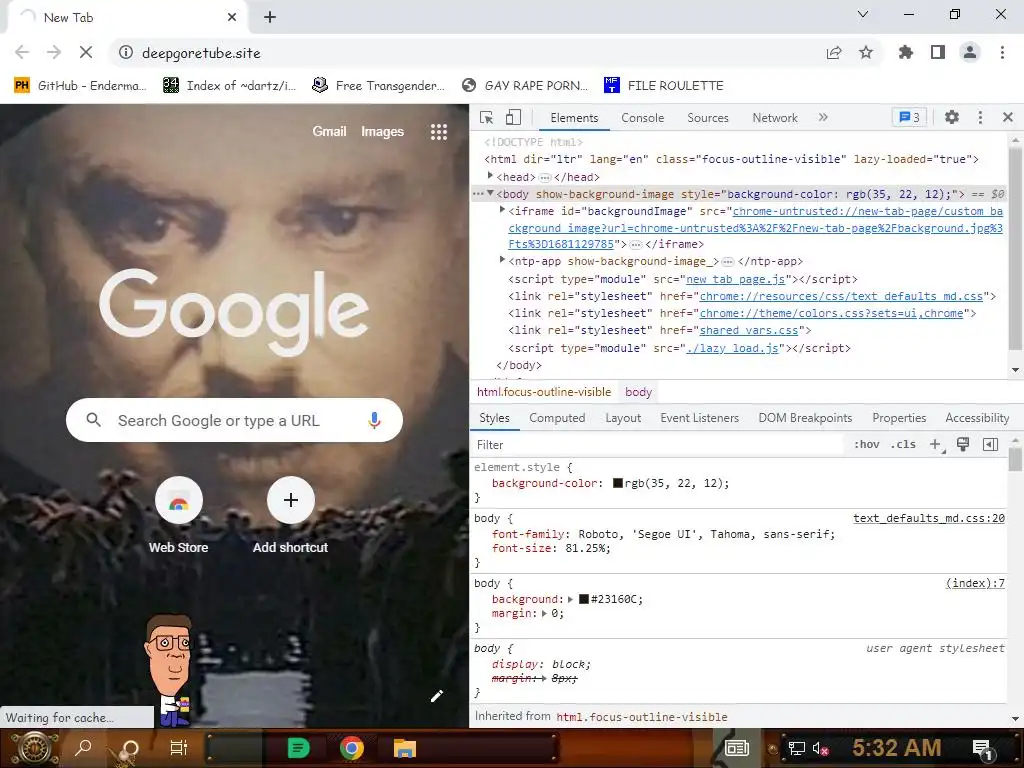Open Images link on new tab page
The height and width of the screenshot is (768, 1024).
pos(382,131)
